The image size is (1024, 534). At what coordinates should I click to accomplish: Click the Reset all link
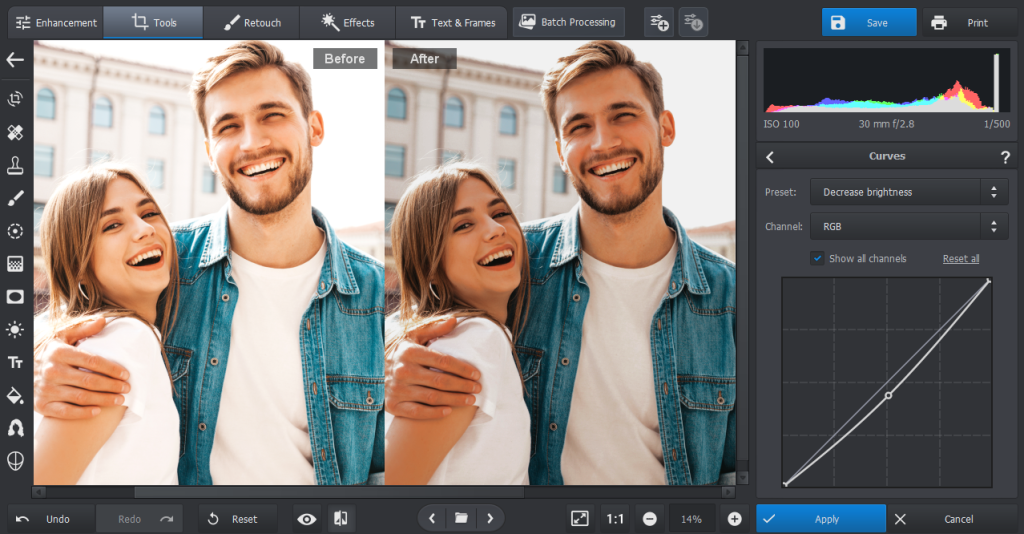tap(960, 259)
